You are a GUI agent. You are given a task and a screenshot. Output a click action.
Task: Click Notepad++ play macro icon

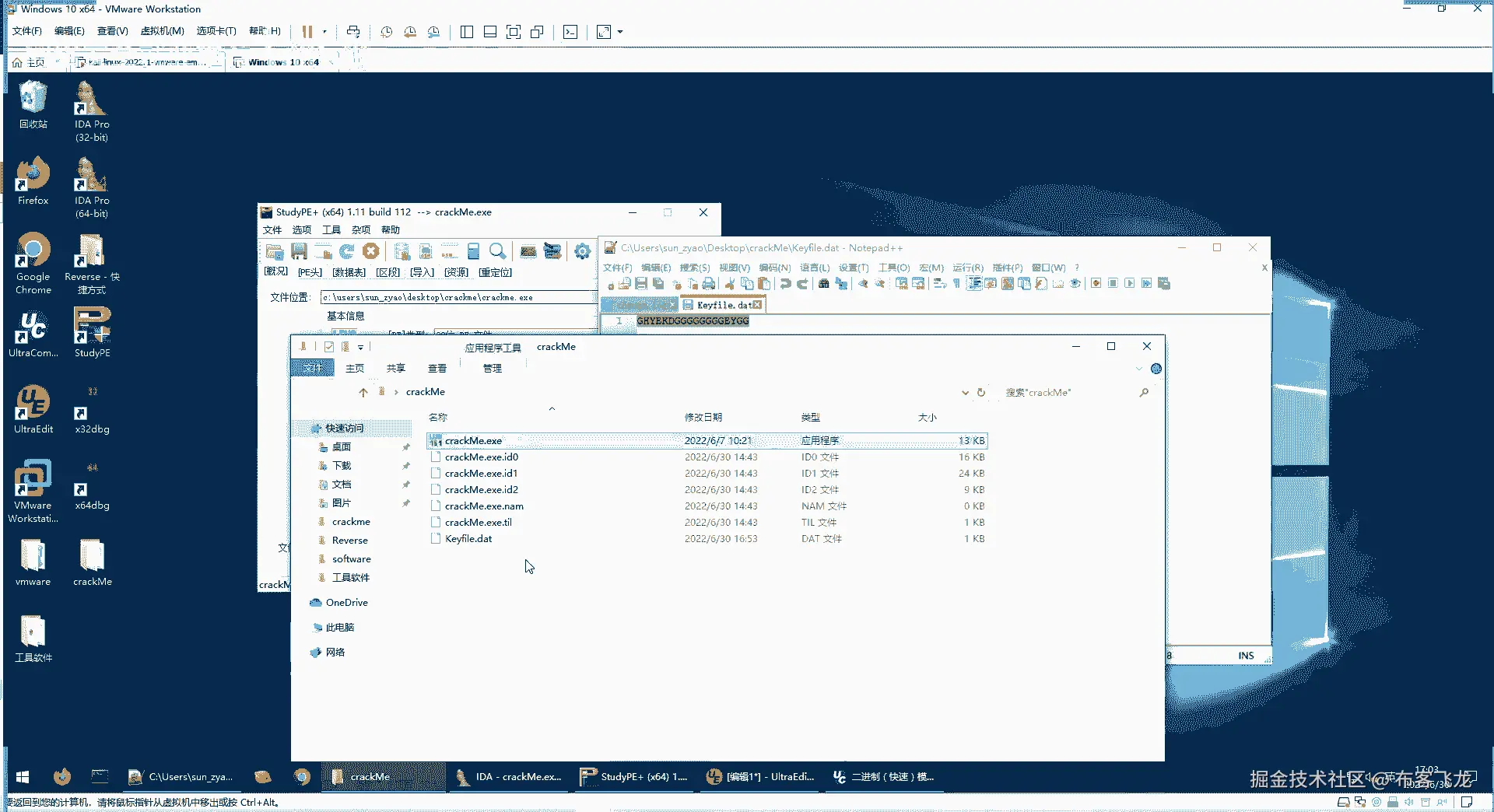click(x=1130, y=283)
